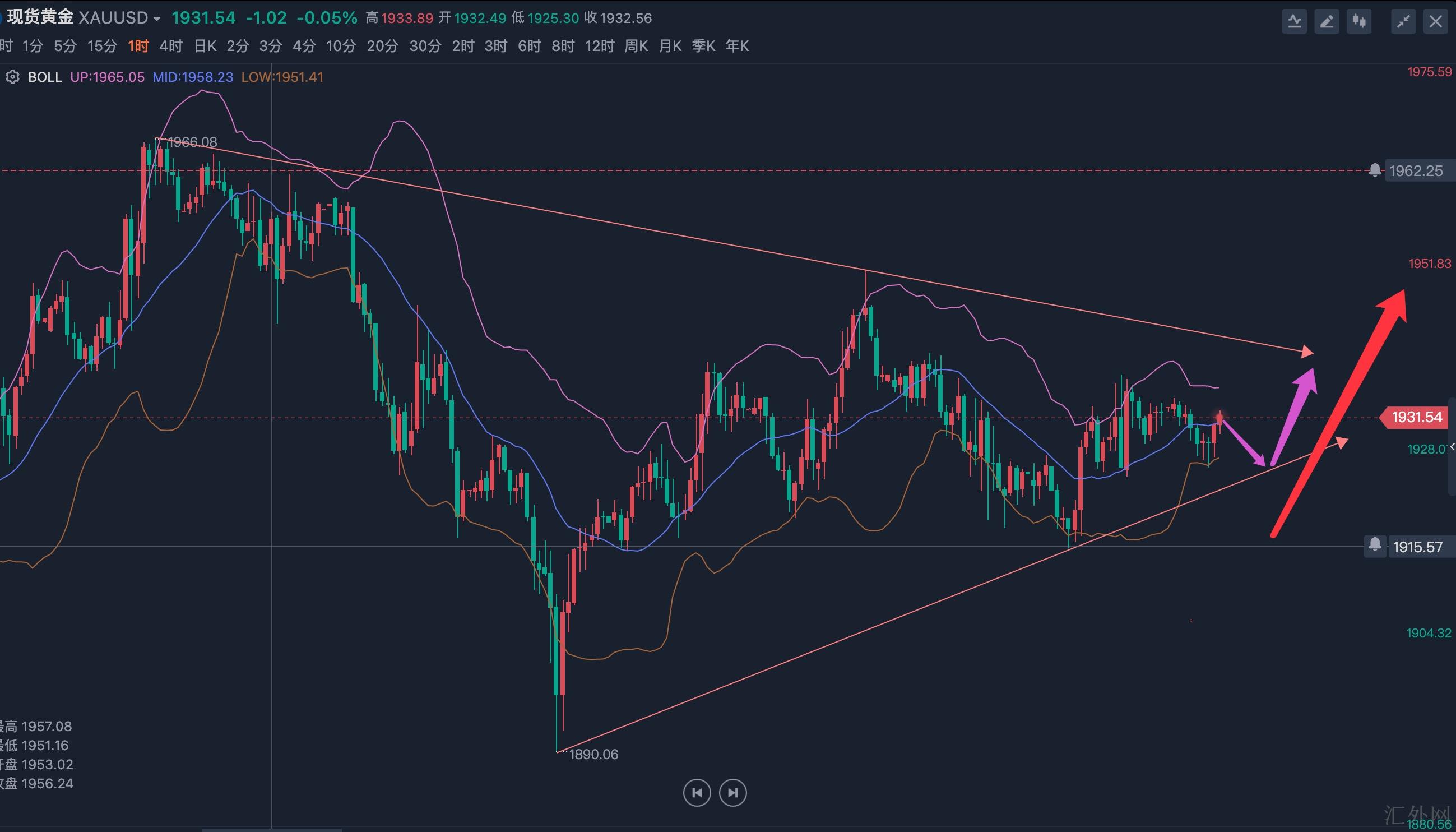Select the 周K weekly timeframe
1456x832 pixels.
tap(636, 47)
